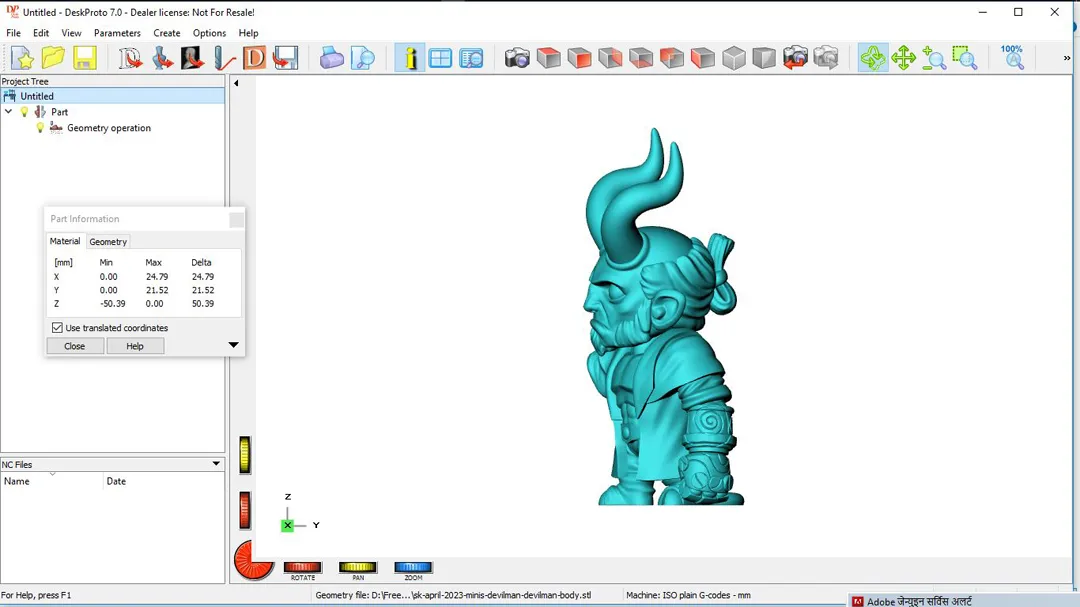The height and width of the screenshot is (607, 1080).
Task: Click the blue ZOOM thumbwheel
Action: [x=413, y=567]
